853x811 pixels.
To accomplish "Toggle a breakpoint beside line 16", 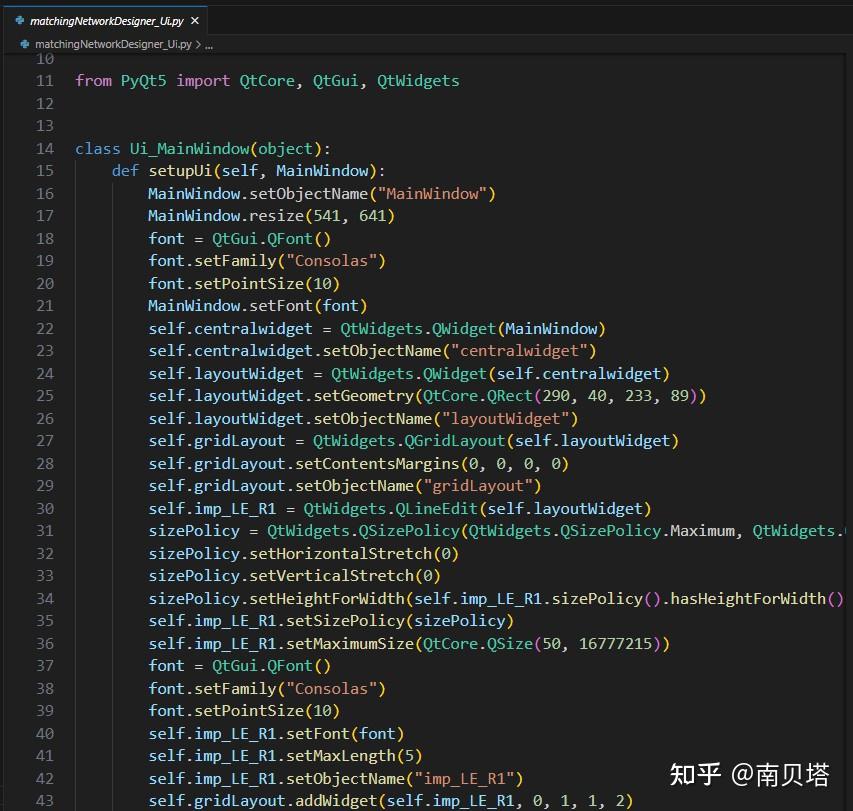I will click(25, 193).
